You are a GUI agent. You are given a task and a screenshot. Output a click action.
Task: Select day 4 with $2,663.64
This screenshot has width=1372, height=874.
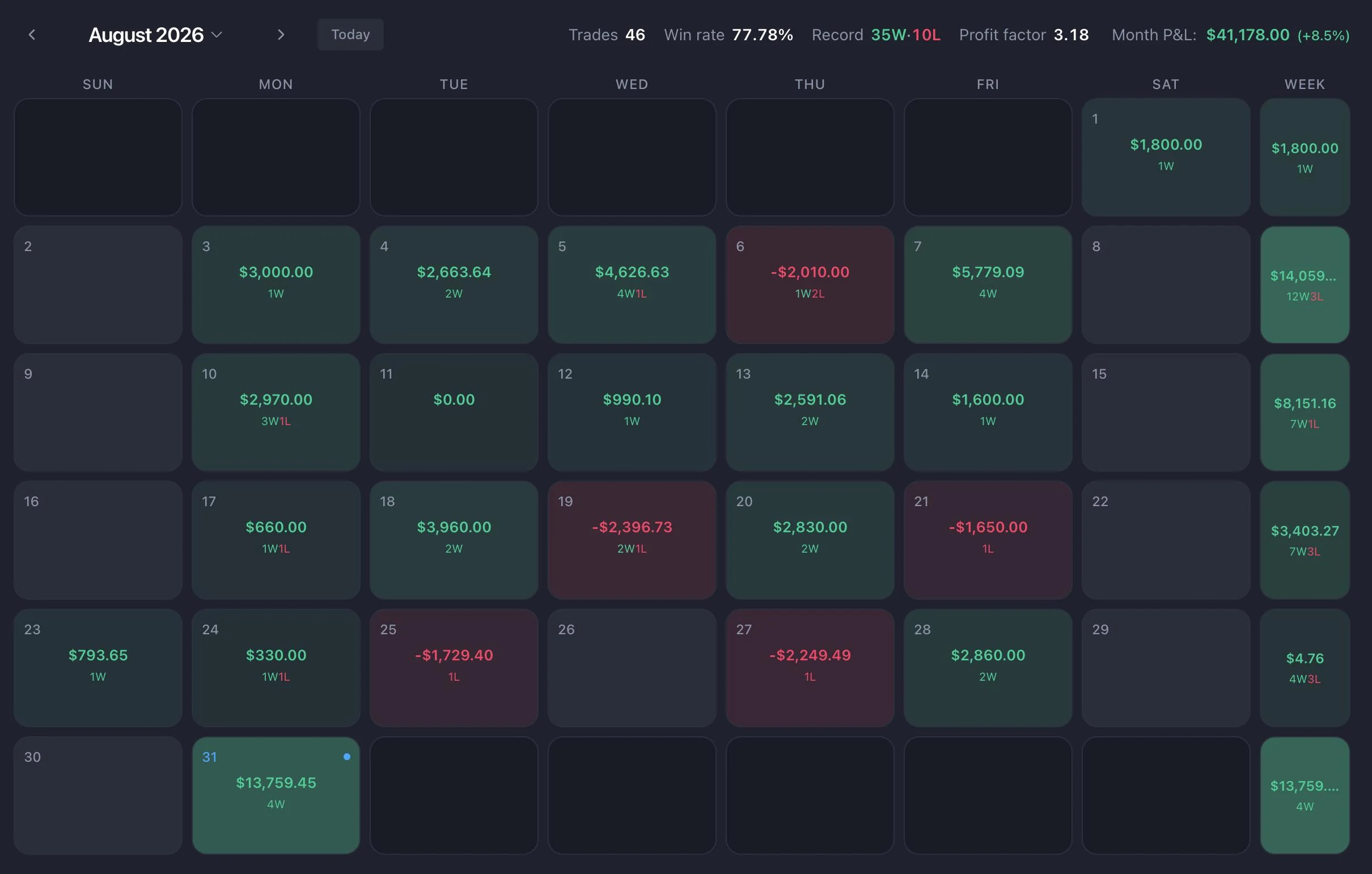[x=454, y=285]
